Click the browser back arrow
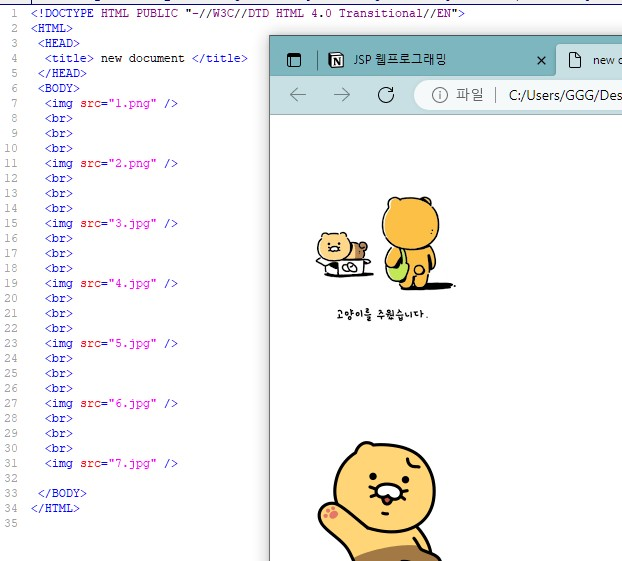Viewport: 622px width, 561px height. 298,95
